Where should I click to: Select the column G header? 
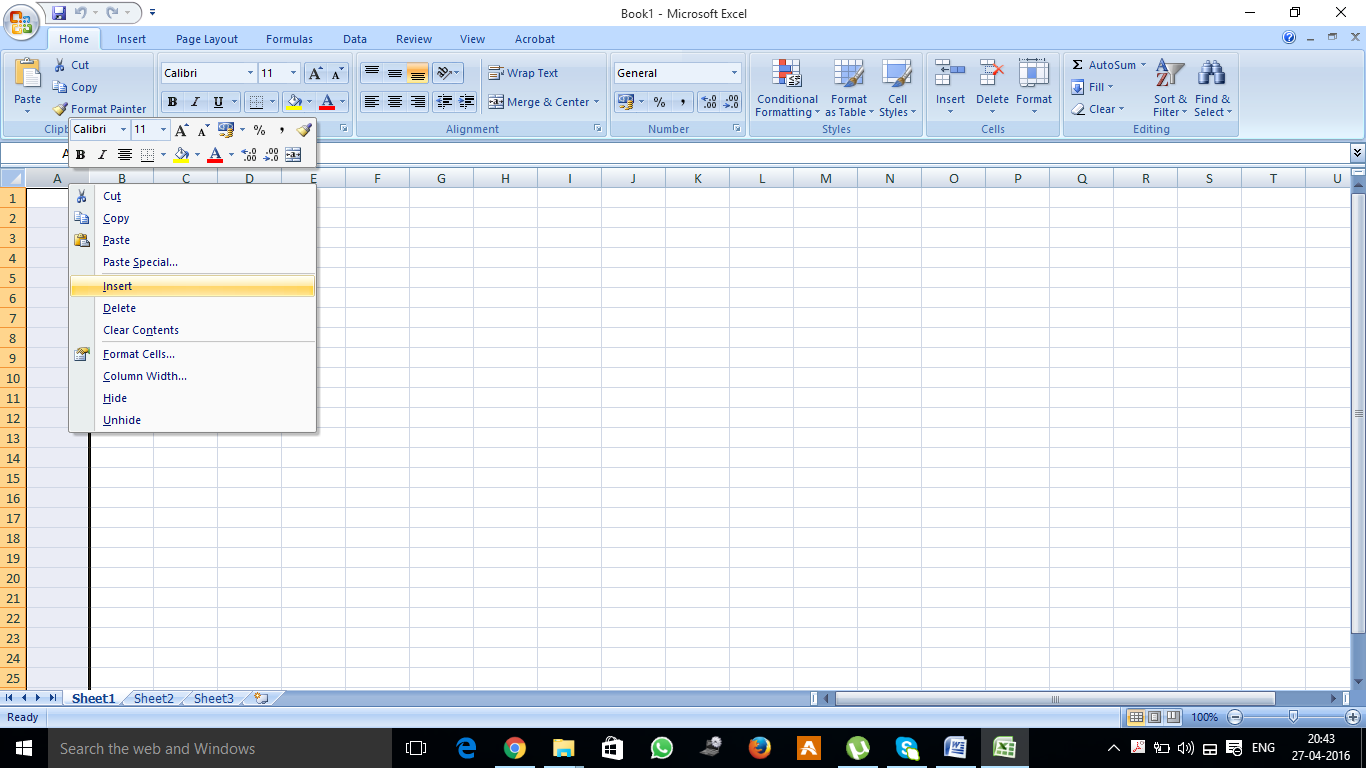(441, 179)
